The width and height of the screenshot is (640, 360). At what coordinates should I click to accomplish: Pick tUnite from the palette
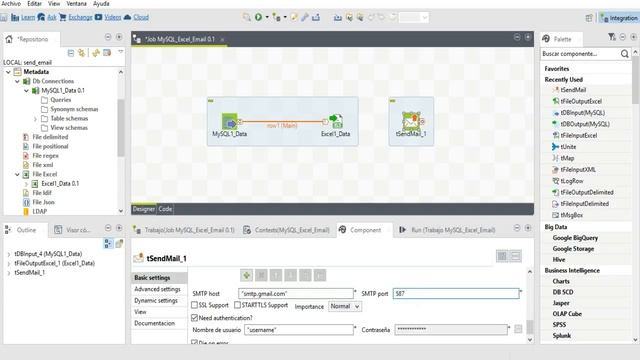point(568,147)
